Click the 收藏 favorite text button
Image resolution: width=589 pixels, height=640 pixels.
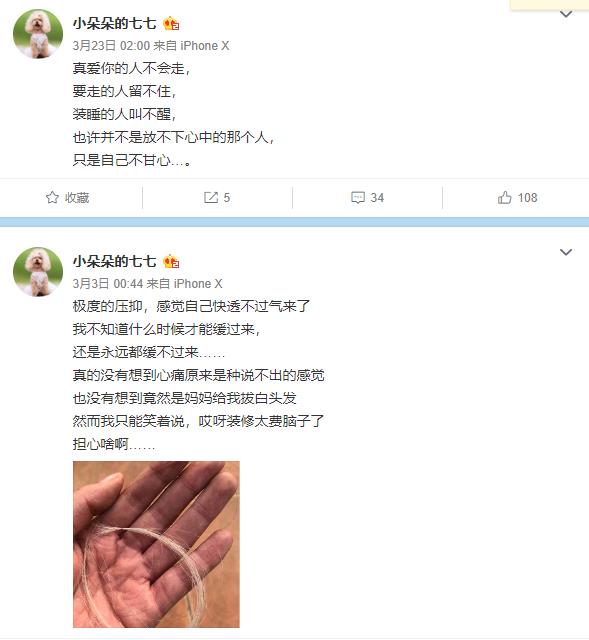click(x=77, y=198)
